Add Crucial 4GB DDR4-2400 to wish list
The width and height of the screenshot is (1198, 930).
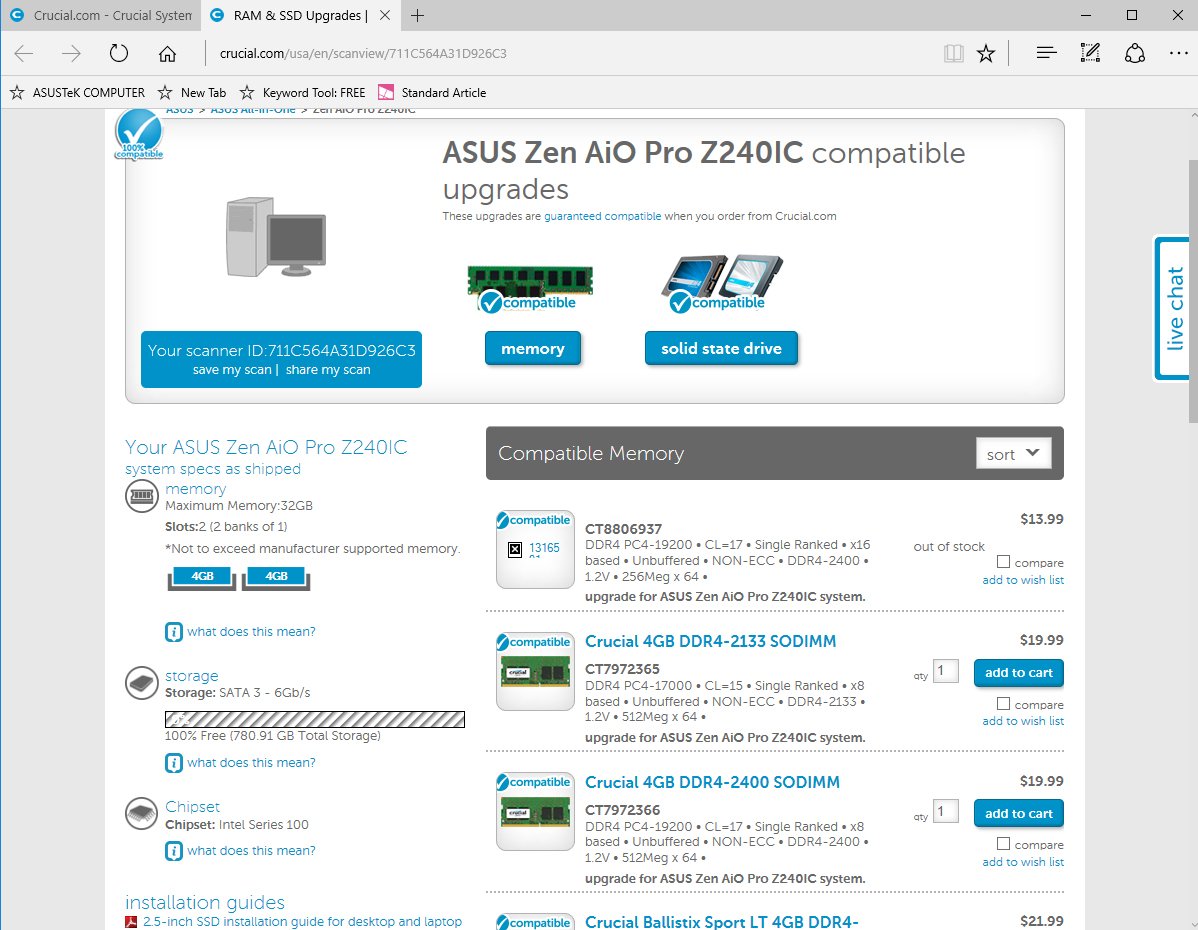(1023, 862)
